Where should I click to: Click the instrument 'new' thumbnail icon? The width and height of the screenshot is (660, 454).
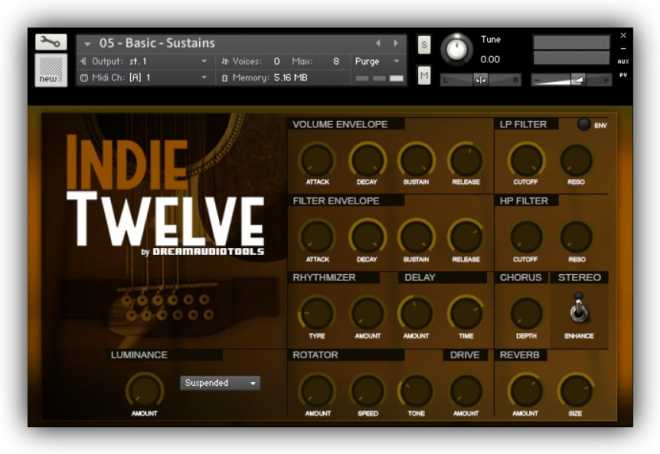(51, 70)
